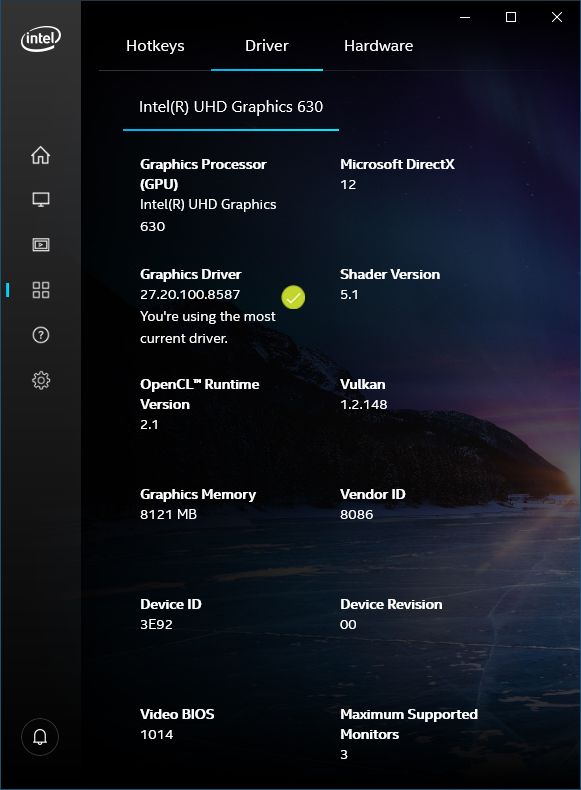This screenshot has height=790, width=581.
Task: Click the Vendor ID heading
Action: tap(373, 494)
